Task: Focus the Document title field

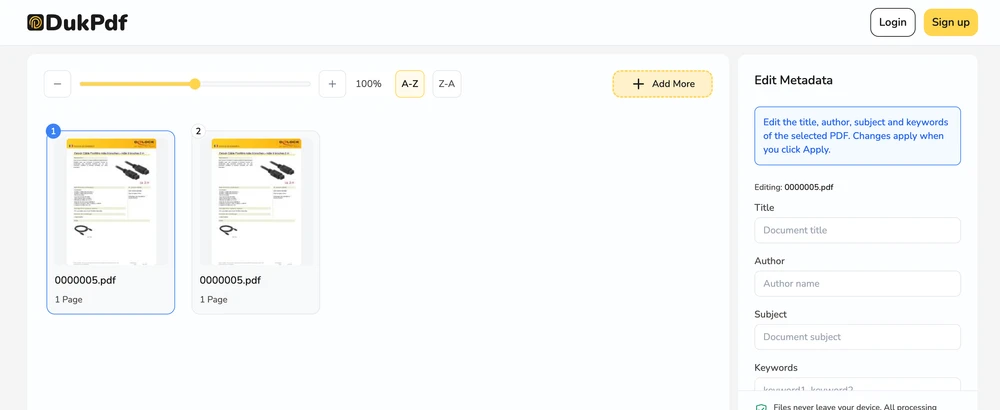Action: [857, 230]
